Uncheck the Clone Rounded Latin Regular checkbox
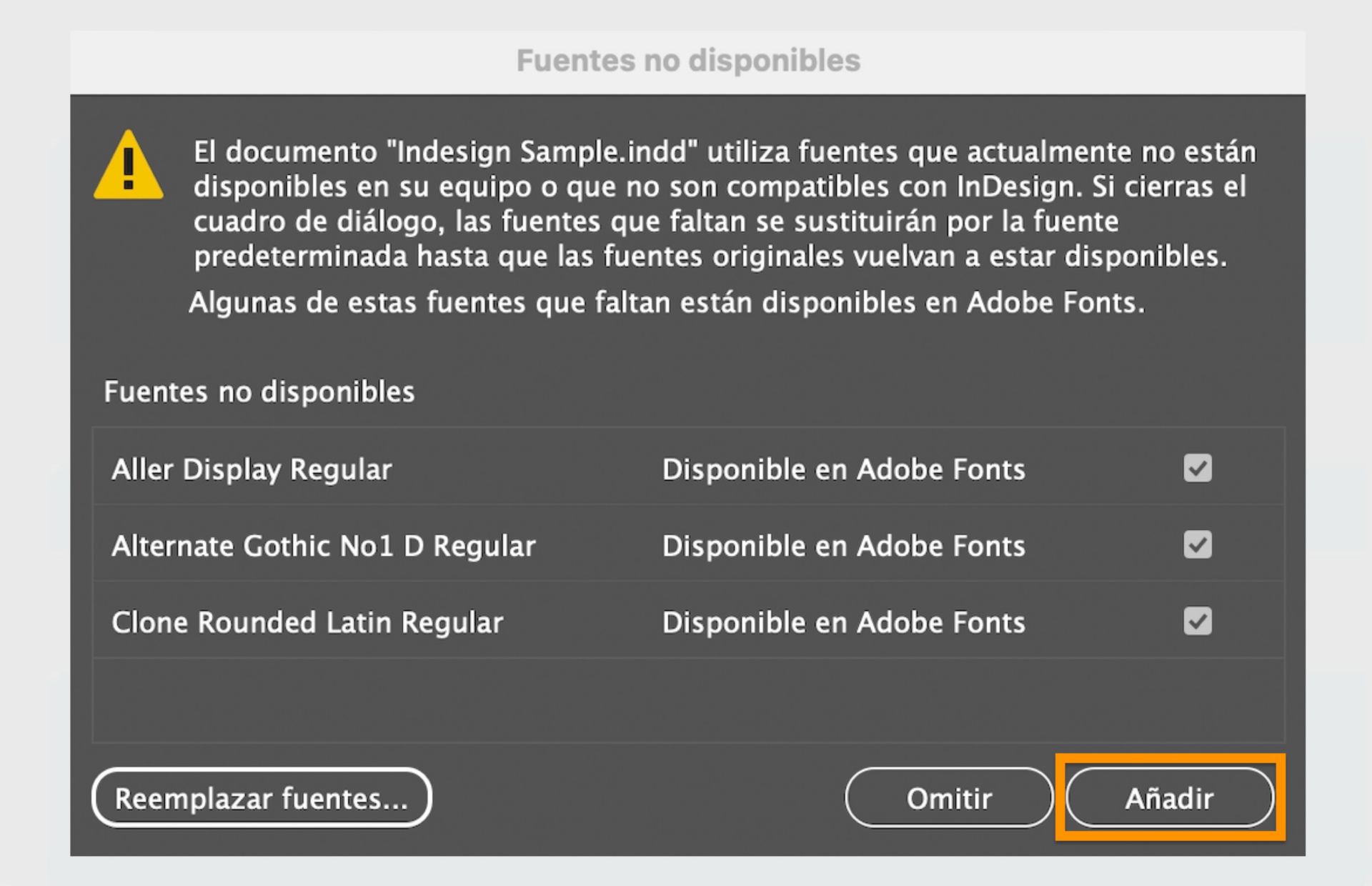The image size is (1372, 886). pos(1198,622)
